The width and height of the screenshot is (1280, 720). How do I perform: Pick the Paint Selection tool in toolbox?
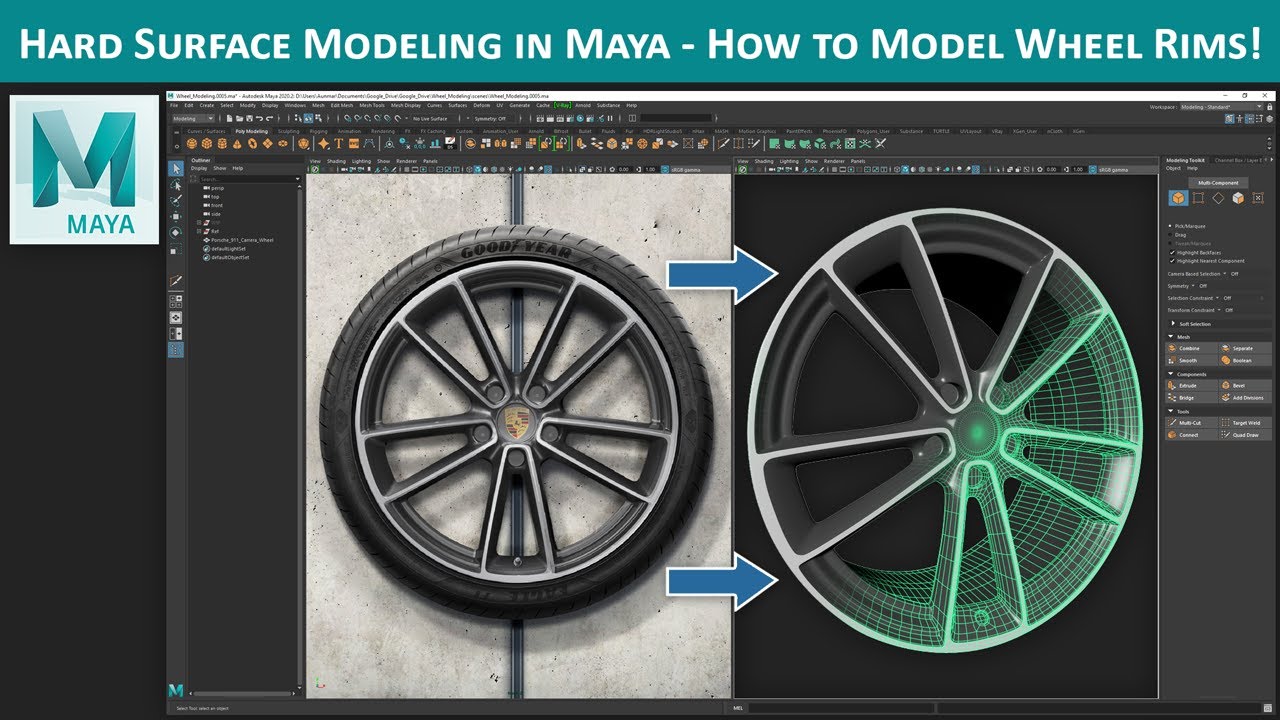click(x=176, y=200)
